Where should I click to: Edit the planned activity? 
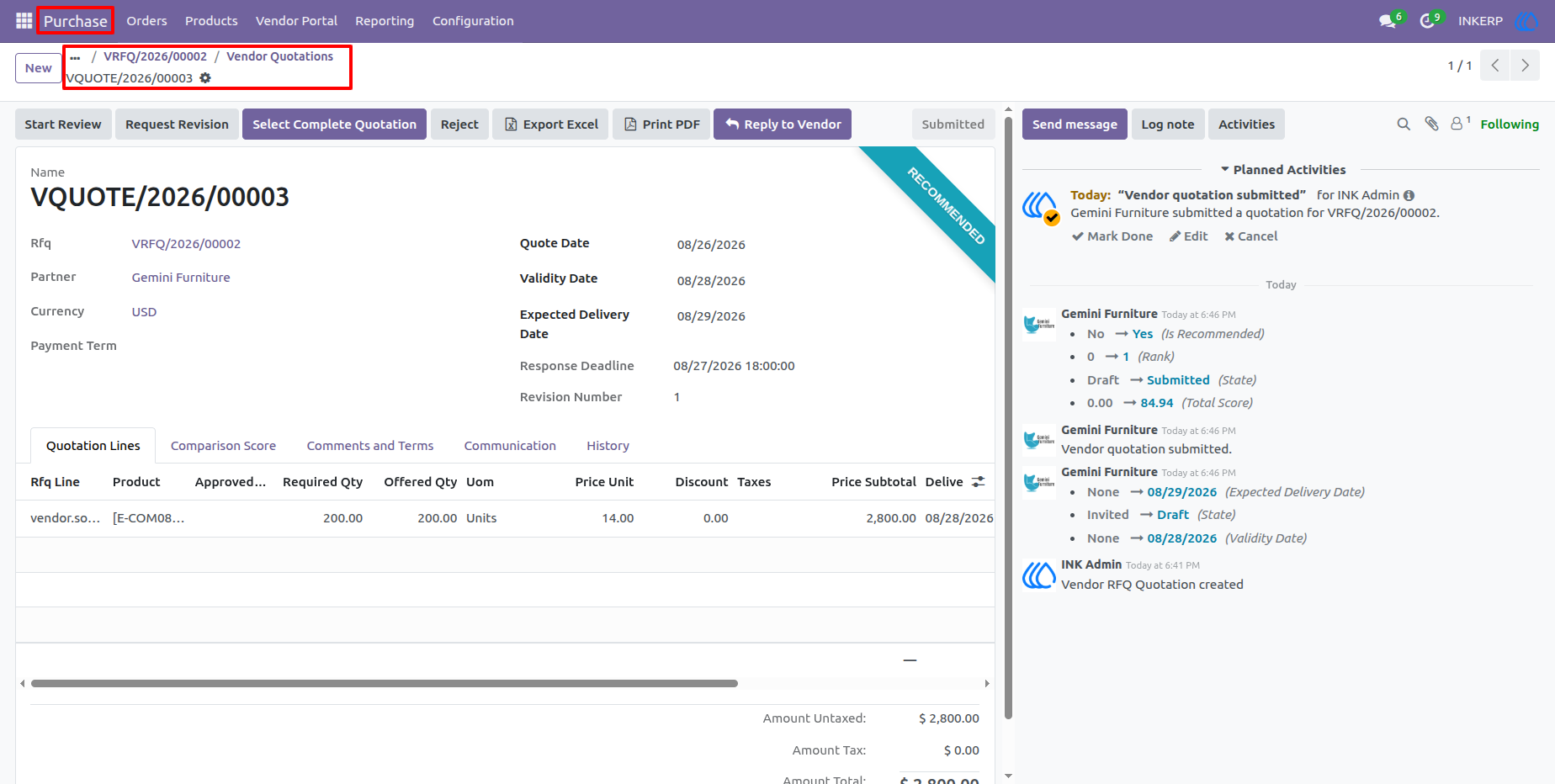coord(1188,236)
